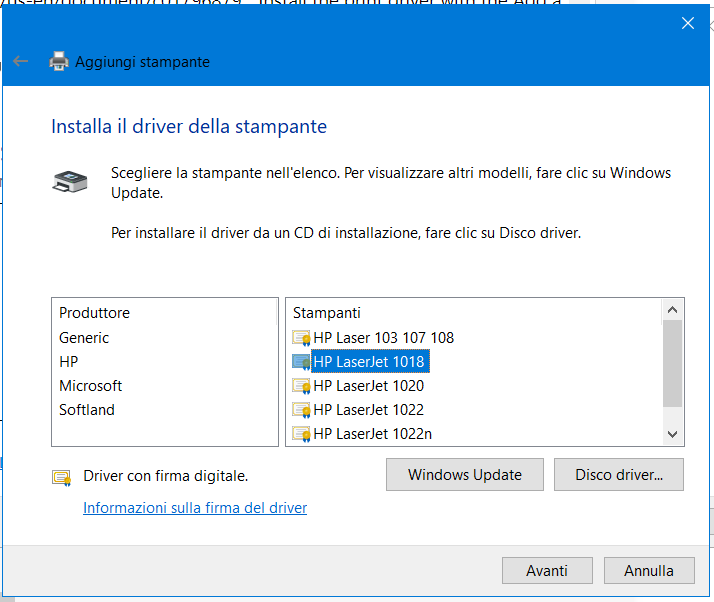Click the driver icon next to HP LaserJet 1022
The image size is (714, 602).
[301, 410]
